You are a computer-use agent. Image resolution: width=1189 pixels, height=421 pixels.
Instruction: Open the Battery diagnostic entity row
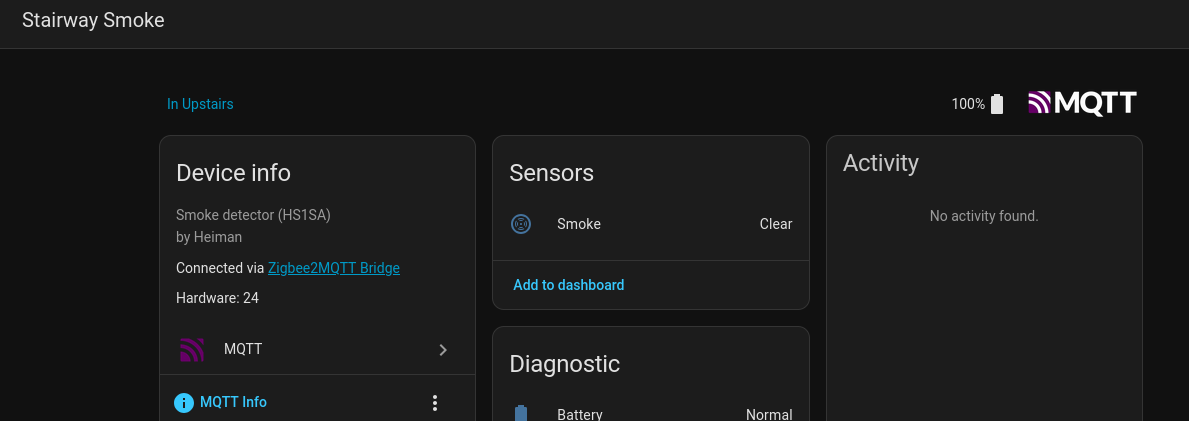tap(580, 414)
